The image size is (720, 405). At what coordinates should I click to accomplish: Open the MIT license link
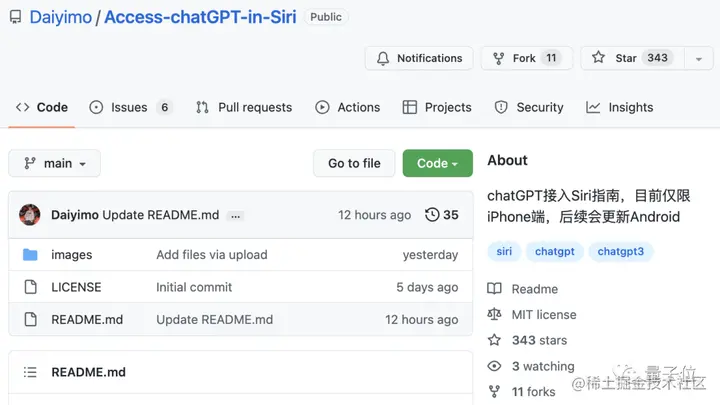(544, 315)
